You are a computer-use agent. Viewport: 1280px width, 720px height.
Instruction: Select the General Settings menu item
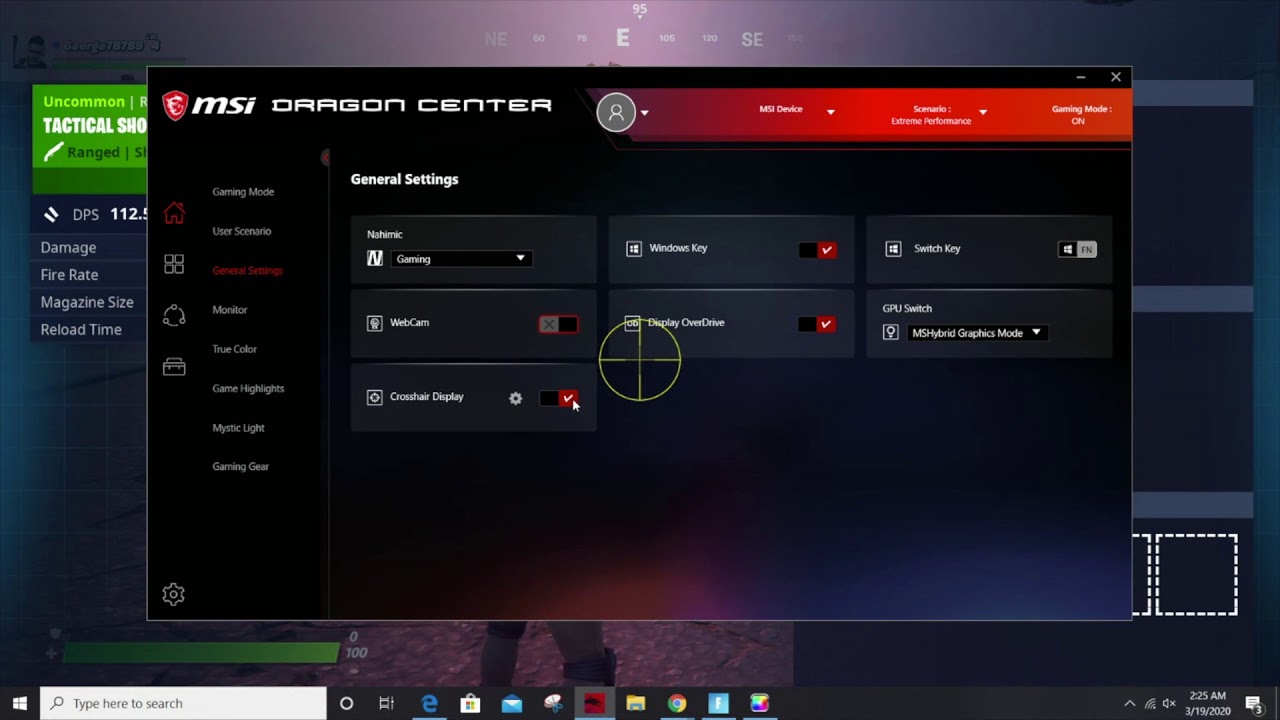247,271
